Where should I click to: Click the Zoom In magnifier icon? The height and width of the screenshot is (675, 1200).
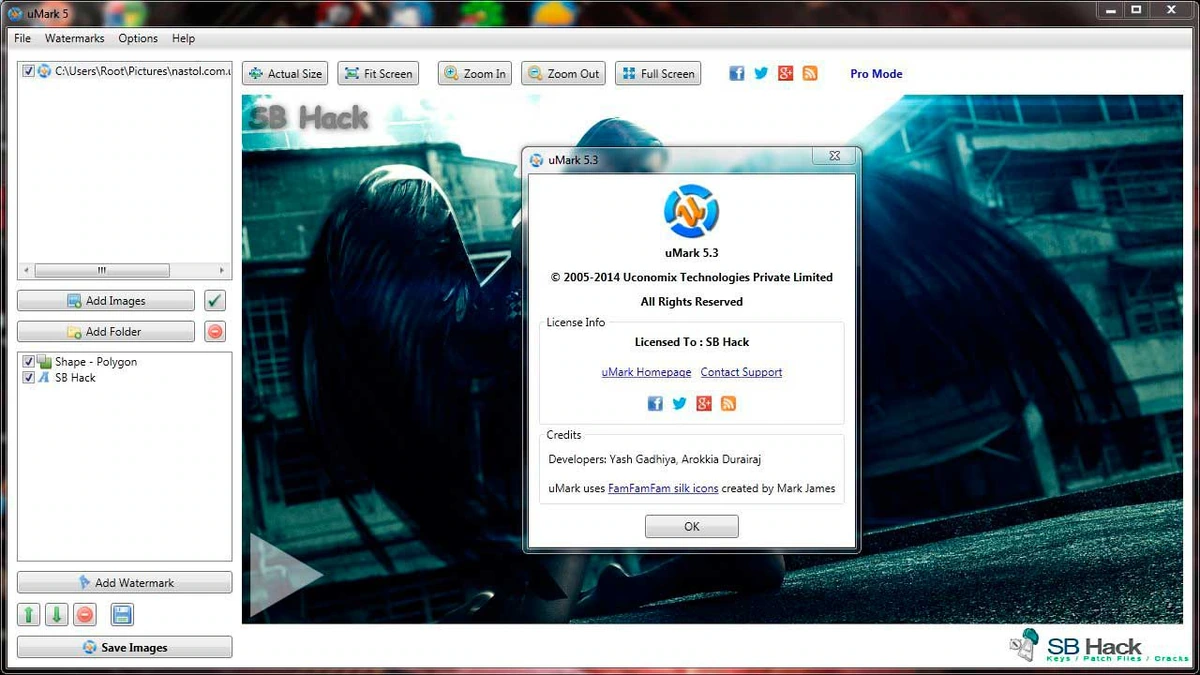(x=451, y=73)
